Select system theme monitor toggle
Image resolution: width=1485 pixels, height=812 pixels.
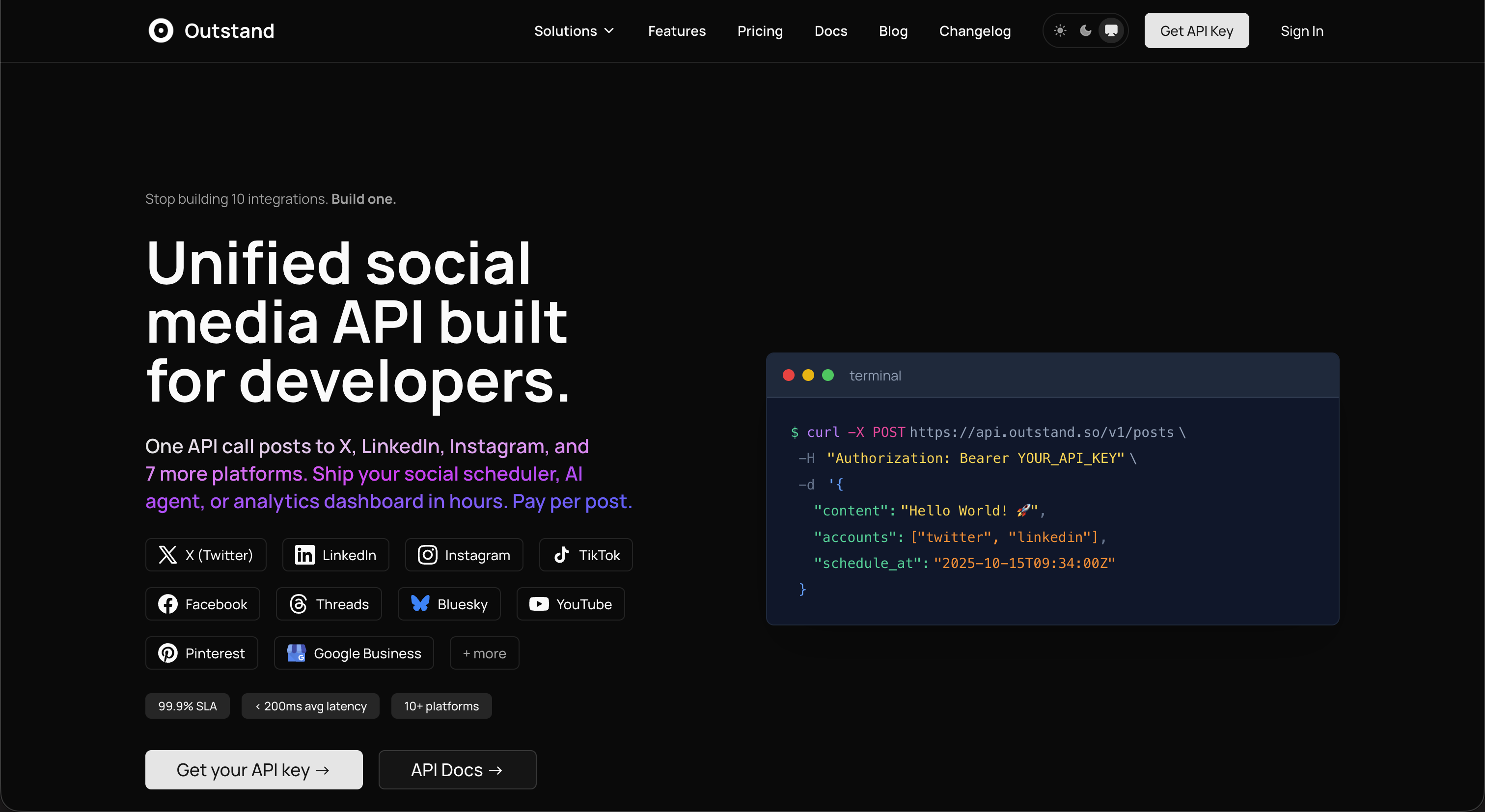click(x=1111, y=30)
